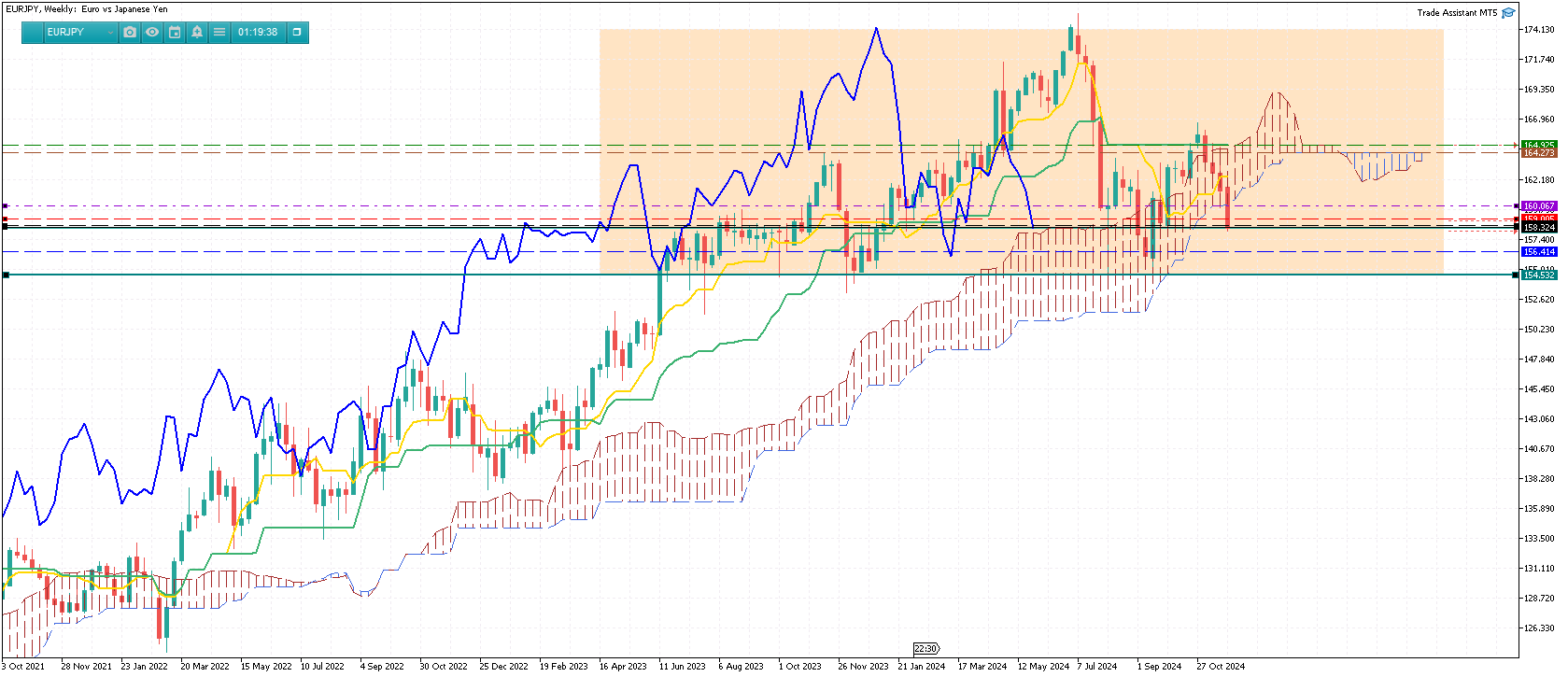Click the 143.060 price scale value
The width and height of the screenshot is (1568, 677).
(1539, 419)
